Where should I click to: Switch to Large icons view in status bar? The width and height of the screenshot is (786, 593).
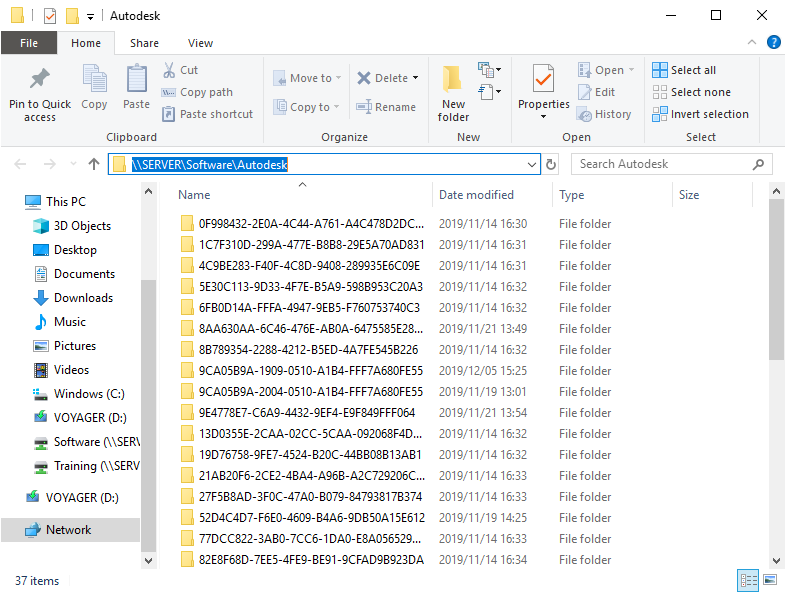click(770, 580)
